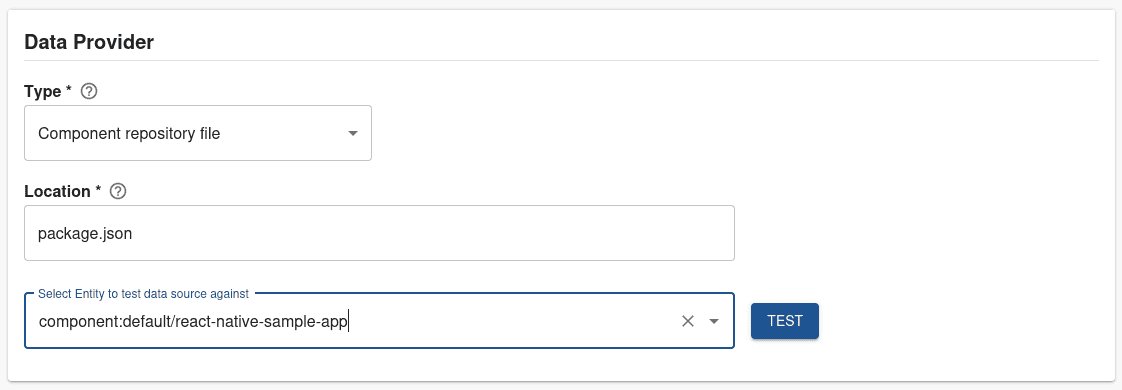Click the divider line under Data Provider
The width and height of the screenshot is (1122, 390).
(561, 61)
